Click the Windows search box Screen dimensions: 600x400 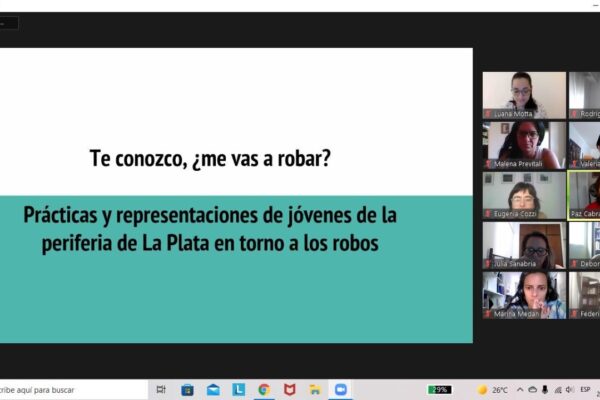(73, 390)
